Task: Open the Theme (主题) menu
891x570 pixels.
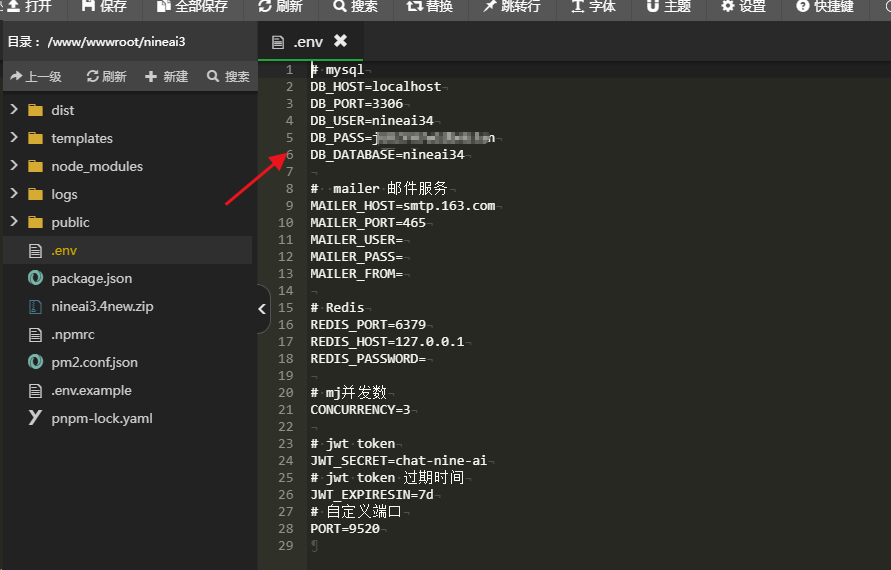Action: [x=668, y=6]
